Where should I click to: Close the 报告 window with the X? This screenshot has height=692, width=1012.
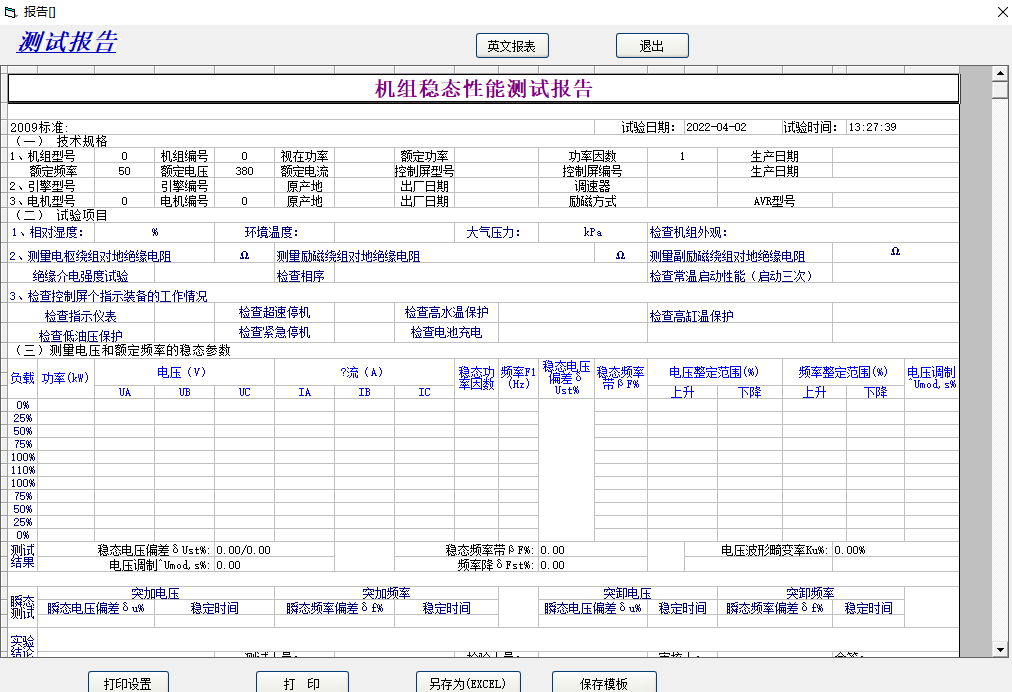click(1002, 11)
